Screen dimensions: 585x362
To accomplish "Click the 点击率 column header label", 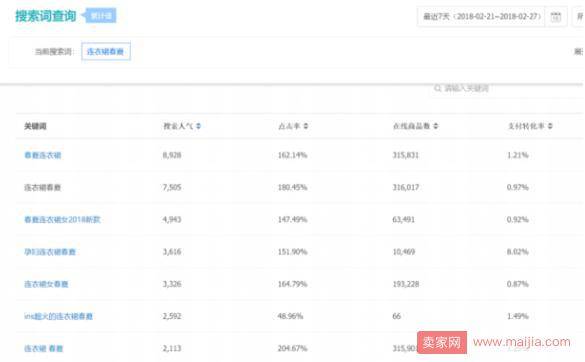I will pos(289,126).
